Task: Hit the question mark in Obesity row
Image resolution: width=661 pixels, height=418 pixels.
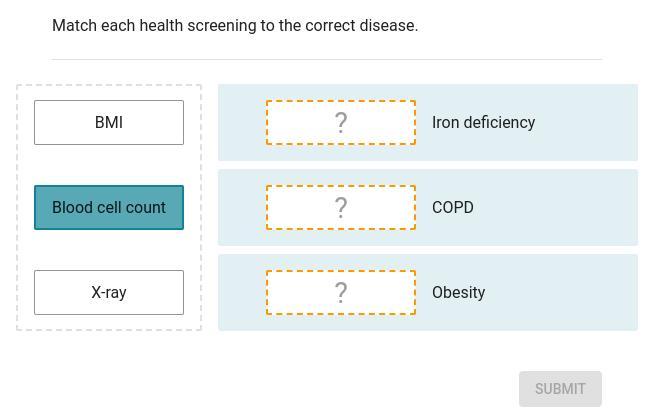Action: point(341,292)
